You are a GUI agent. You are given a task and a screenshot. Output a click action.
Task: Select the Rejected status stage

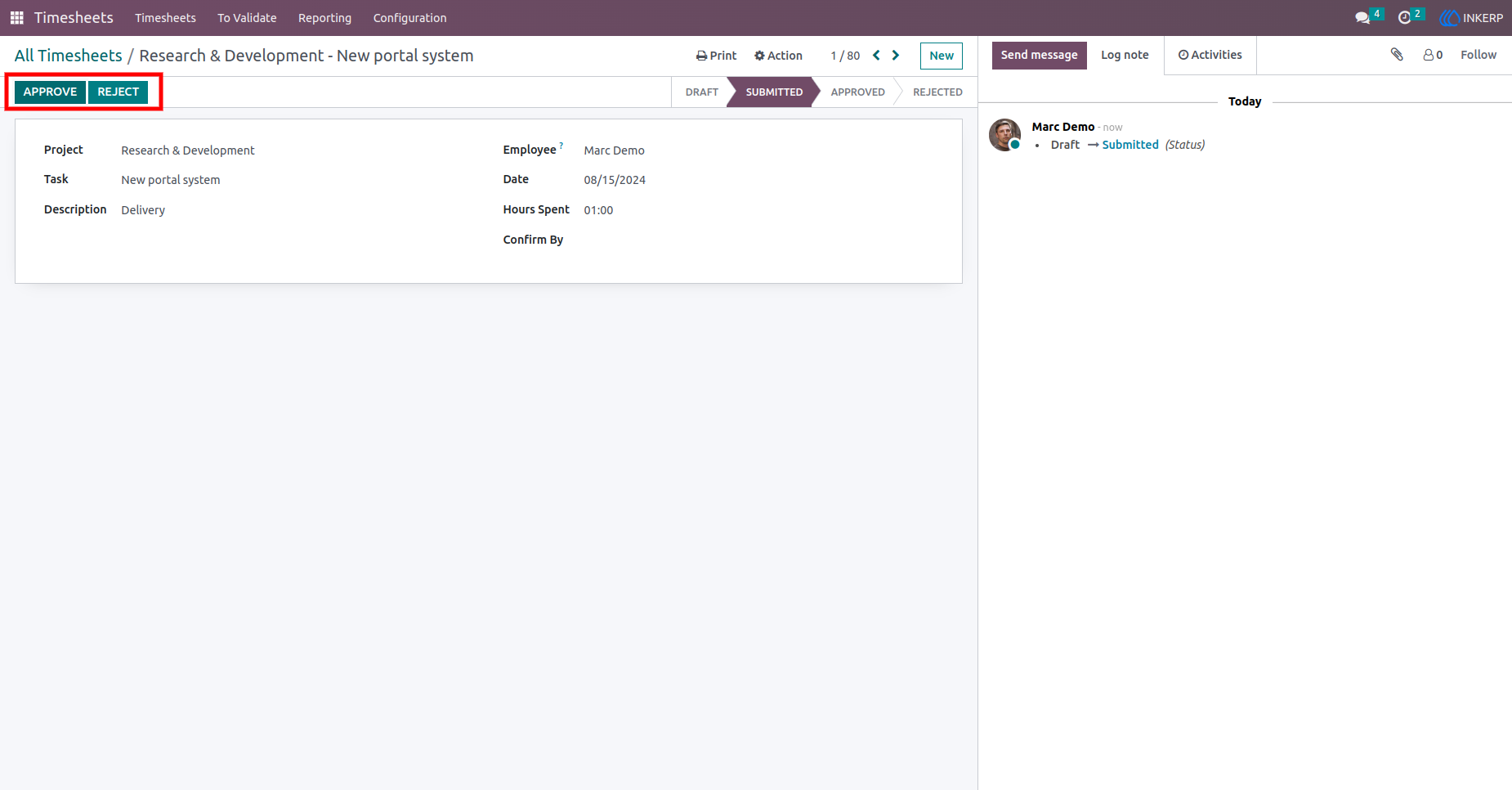pos(937,92)
